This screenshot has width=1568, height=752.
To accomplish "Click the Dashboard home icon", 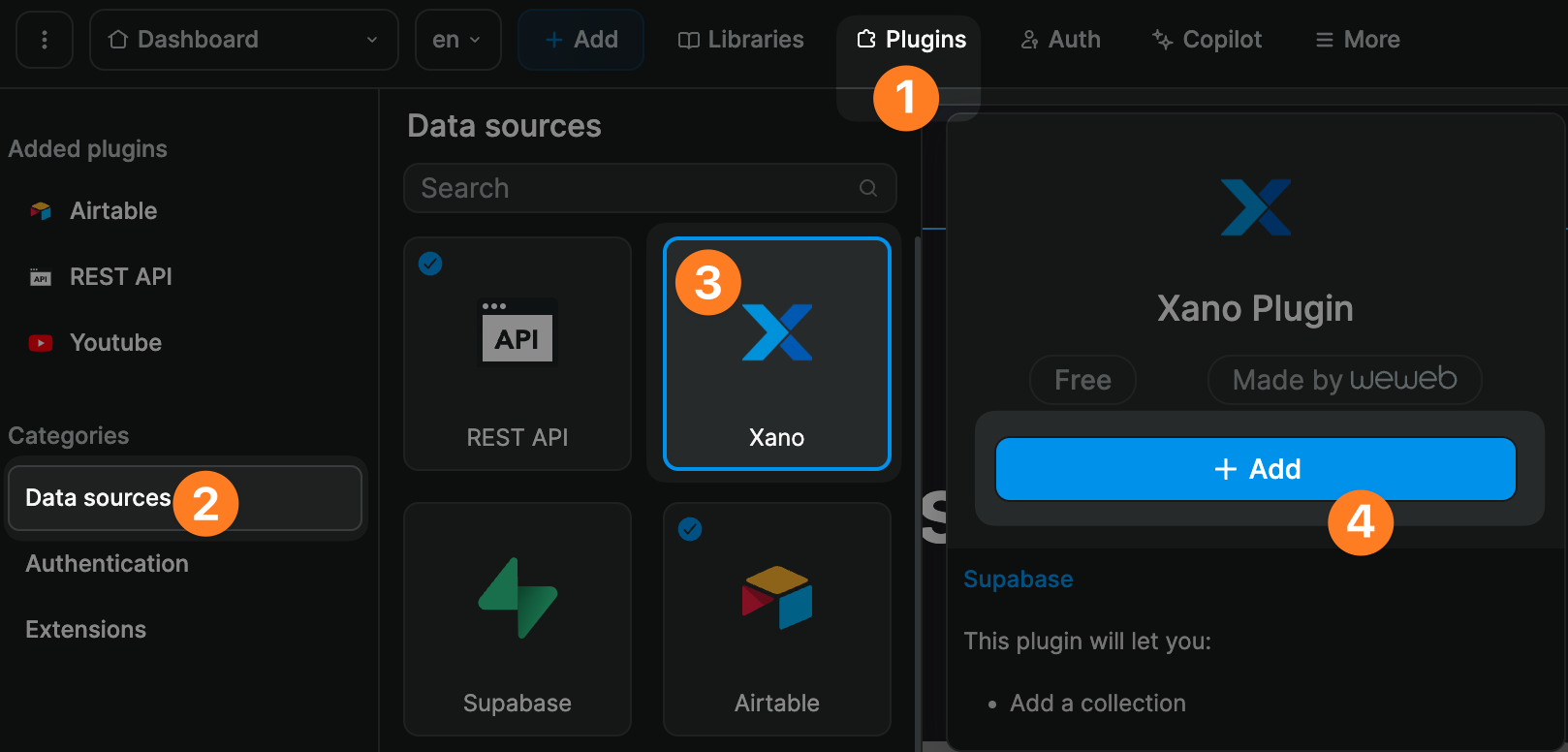I will [x=118, y=40].
